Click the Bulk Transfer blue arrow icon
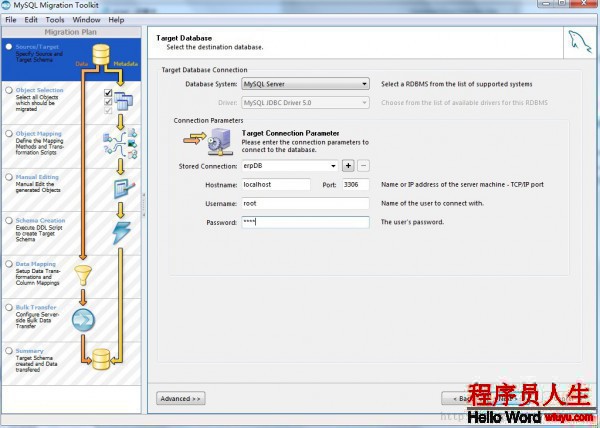 83,320
